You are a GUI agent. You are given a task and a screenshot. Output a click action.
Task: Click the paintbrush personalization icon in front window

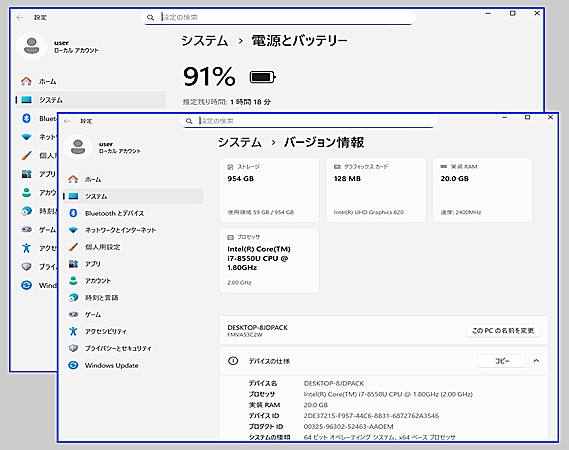pyautogui.click(x=73, y=247)
